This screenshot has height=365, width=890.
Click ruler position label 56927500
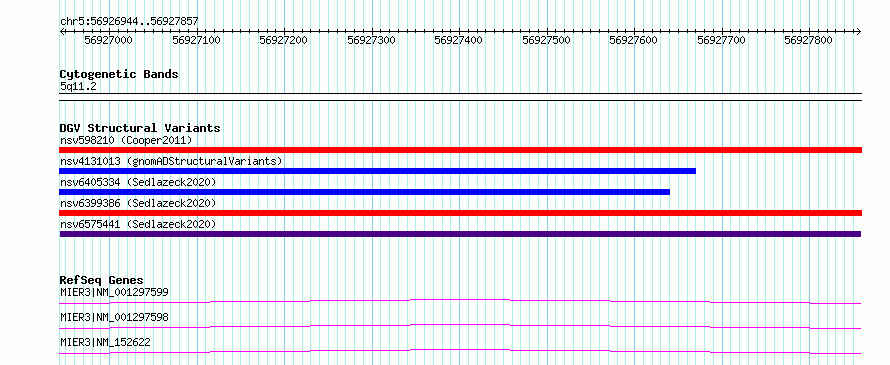coord(546,40)
